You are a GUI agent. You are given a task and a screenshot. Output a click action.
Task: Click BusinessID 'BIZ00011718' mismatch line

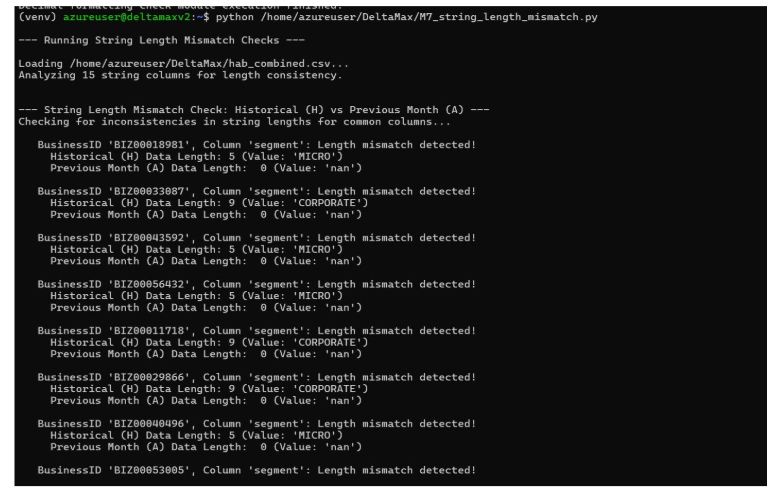pyautogui.click(x=256, y=331)
